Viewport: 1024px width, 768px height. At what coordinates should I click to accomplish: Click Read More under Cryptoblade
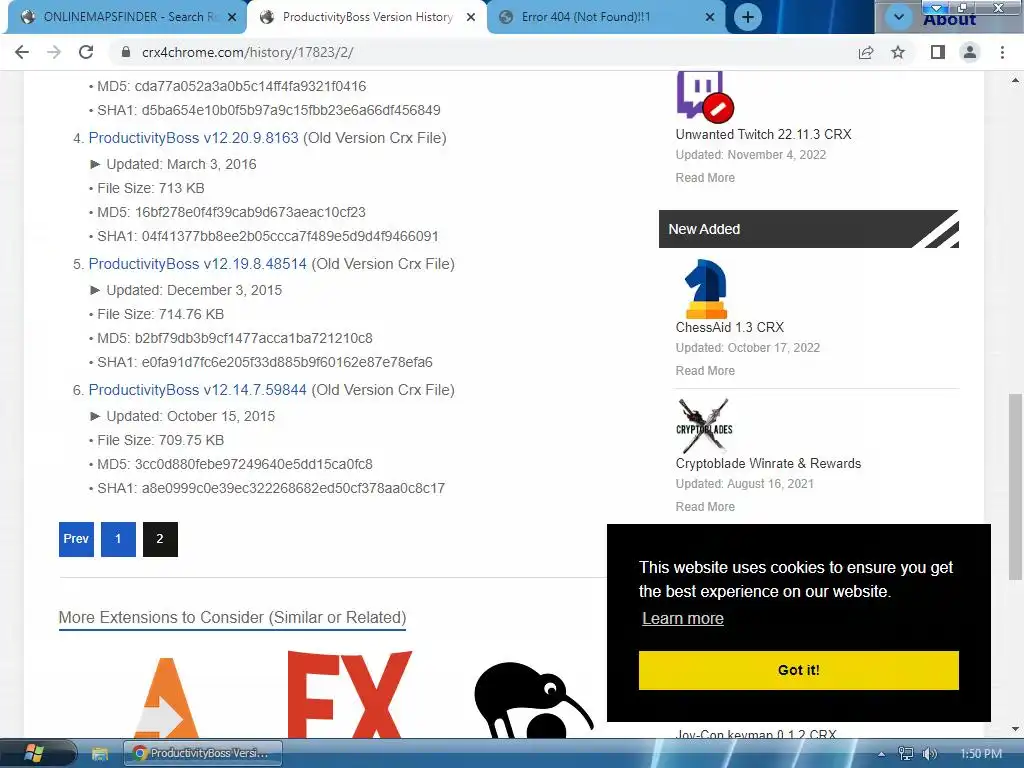tap(705, 507)
